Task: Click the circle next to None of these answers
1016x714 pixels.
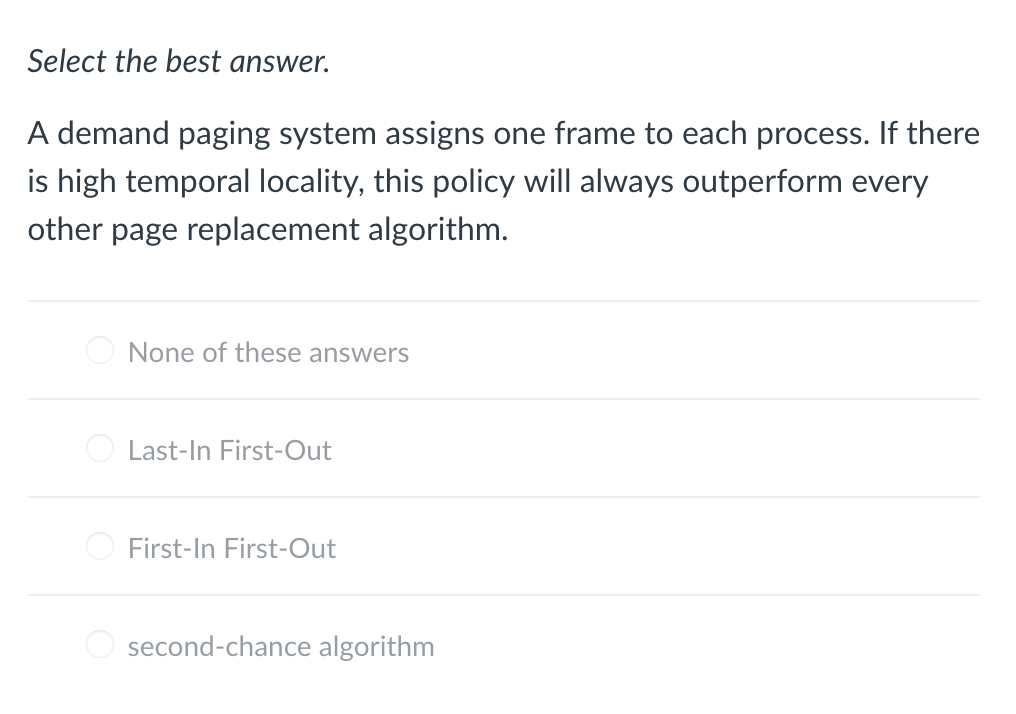Action: (100, 350)
